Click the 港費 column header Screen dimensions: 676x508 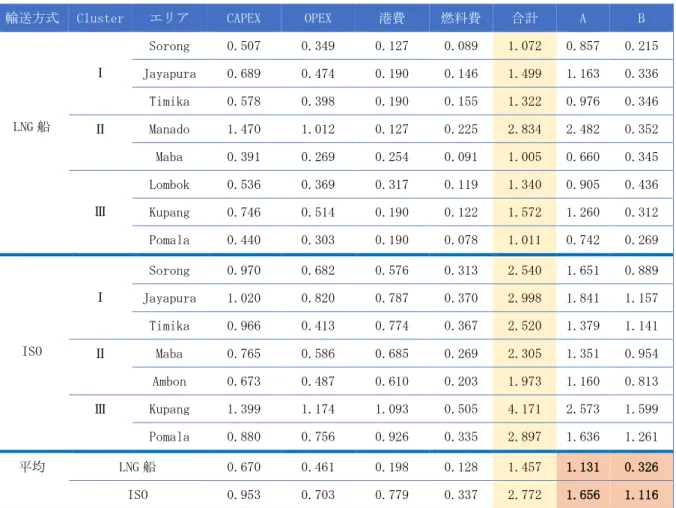392,18
